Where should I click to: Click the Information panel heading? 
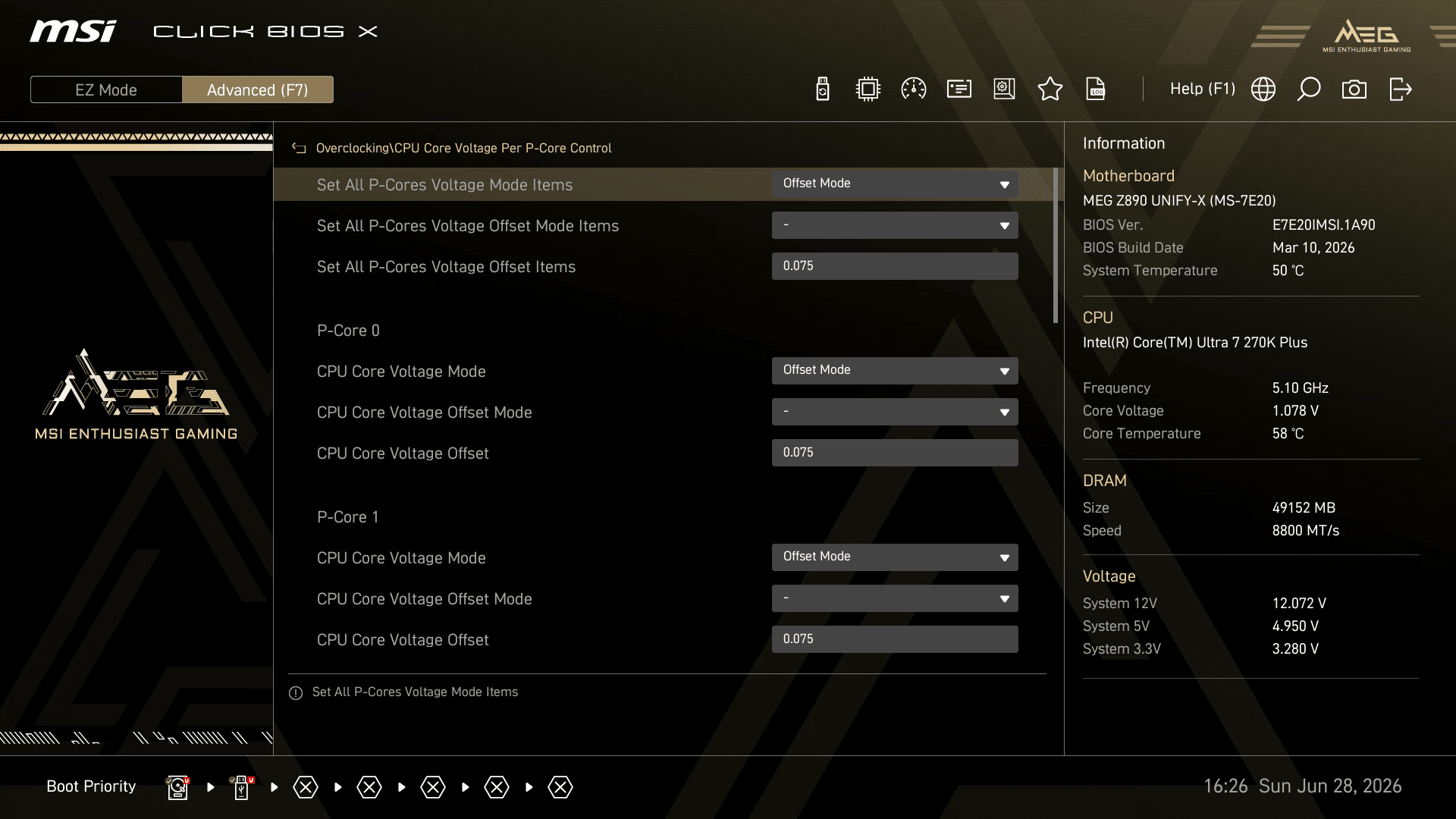[1123, 143]
